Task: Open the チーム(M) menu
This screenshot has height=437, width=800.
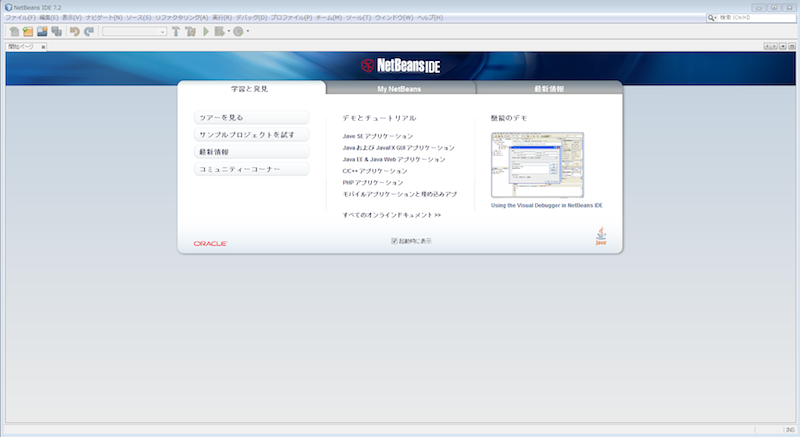Action: pos(329,17)
